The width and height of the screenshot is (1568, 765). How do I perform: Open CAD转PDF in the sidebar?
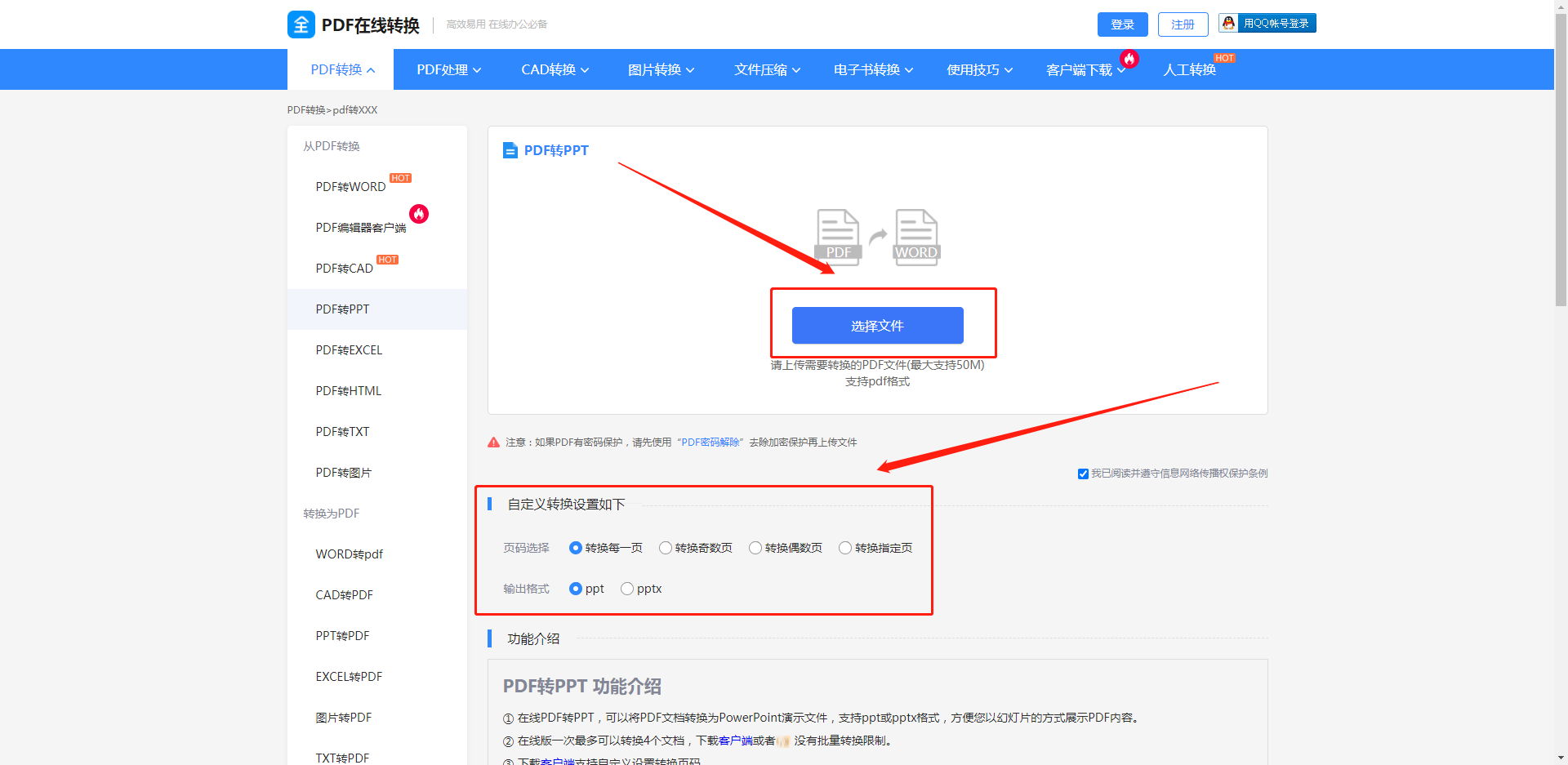pos(345,595)
